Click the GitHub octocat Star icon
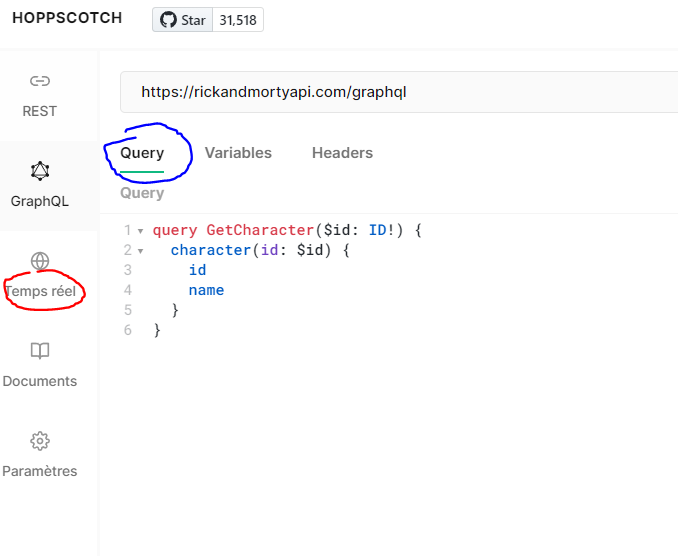This screenshot has height=556, width=678. click(168, 20)
